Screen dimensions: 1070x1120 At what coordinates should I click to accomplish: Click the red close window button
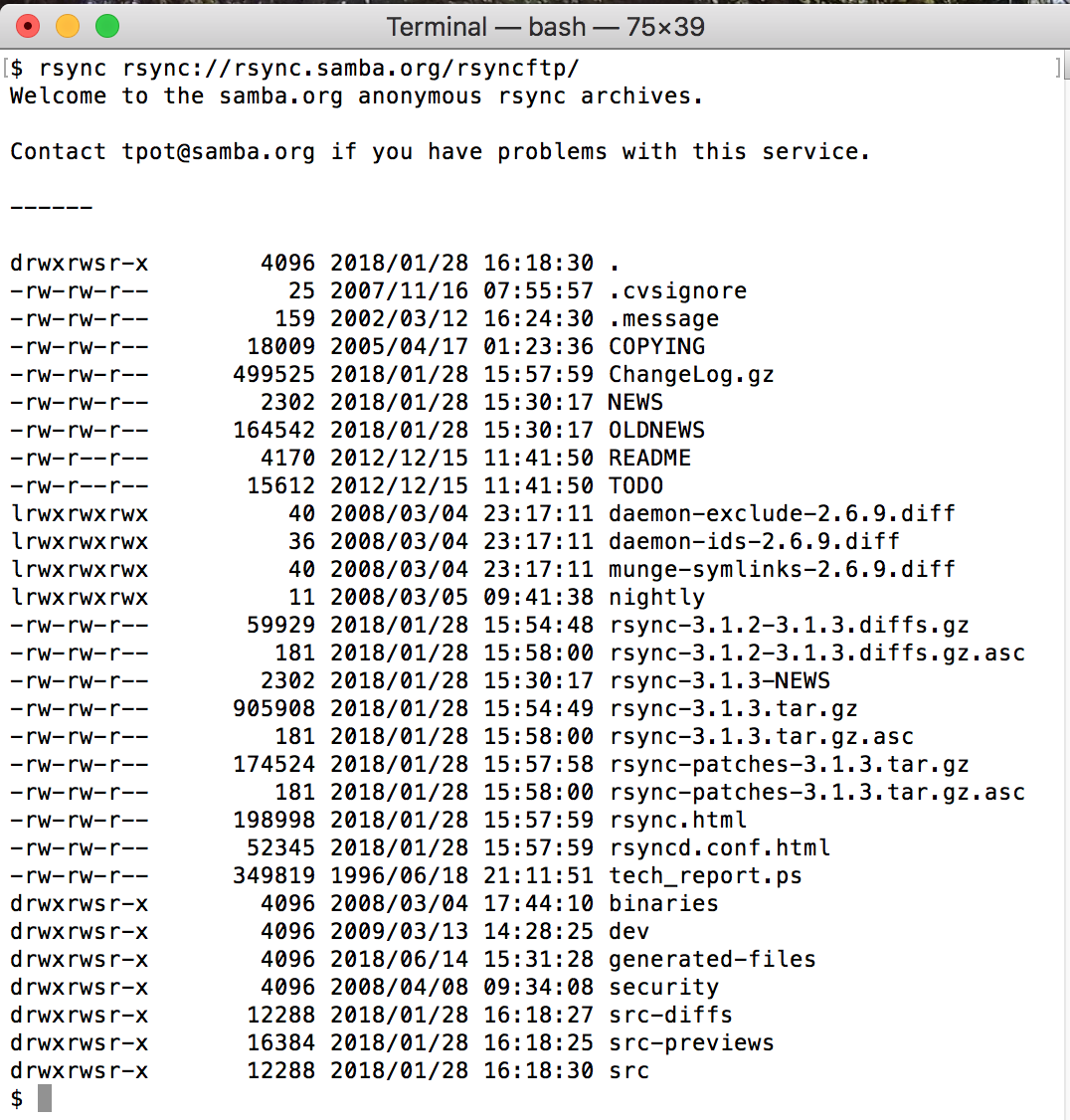29,26
